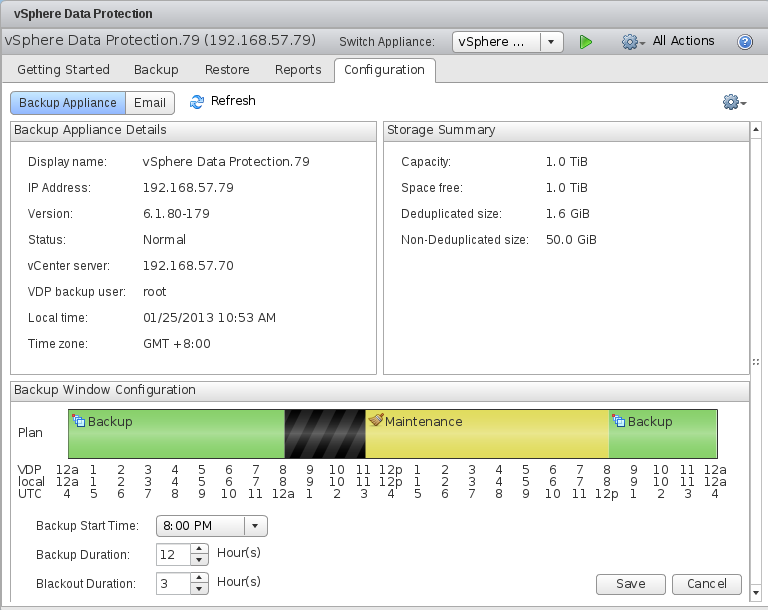
Task: Open Backup Start Time dropdown arrow
Action: click(255, 526)
